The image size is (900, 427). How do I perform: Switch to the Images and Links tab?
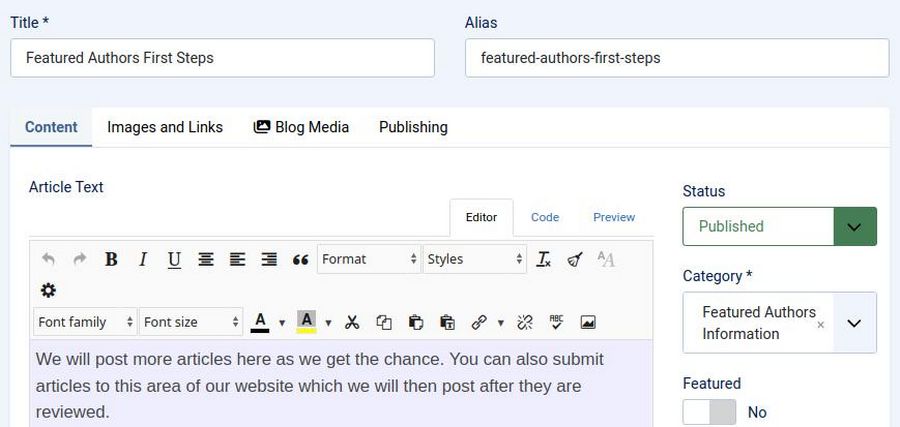coord(165,127)
